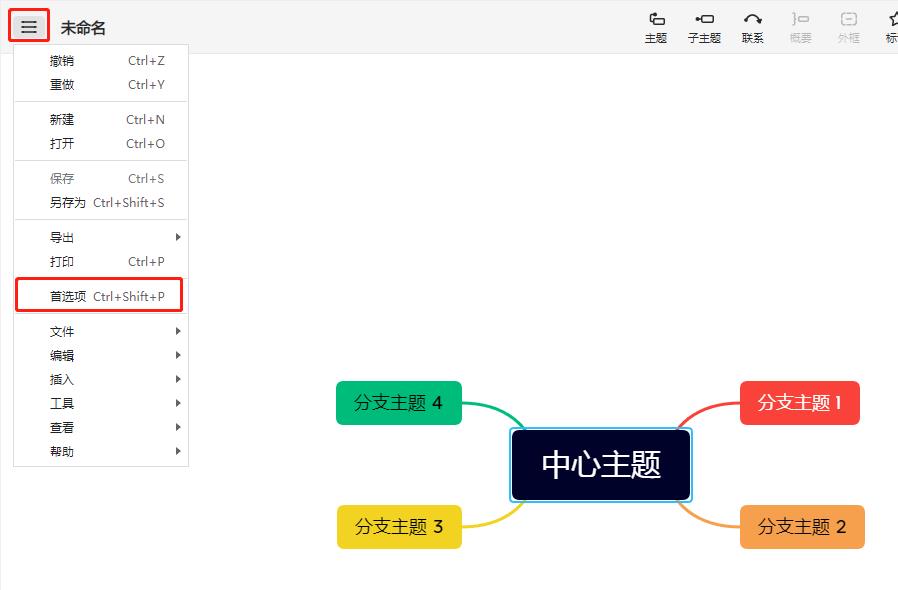
Task: Select the 联系 relationship tool
Action: pyautogui.click(x=753, y=27)
